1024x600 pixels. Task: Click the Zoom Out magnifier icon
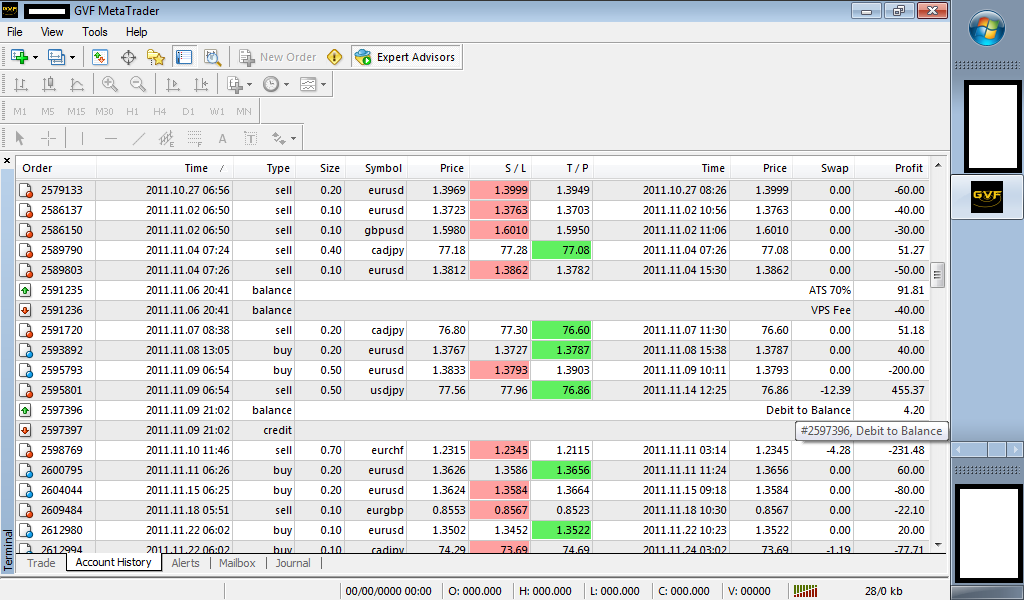click(x=137, y=85)
